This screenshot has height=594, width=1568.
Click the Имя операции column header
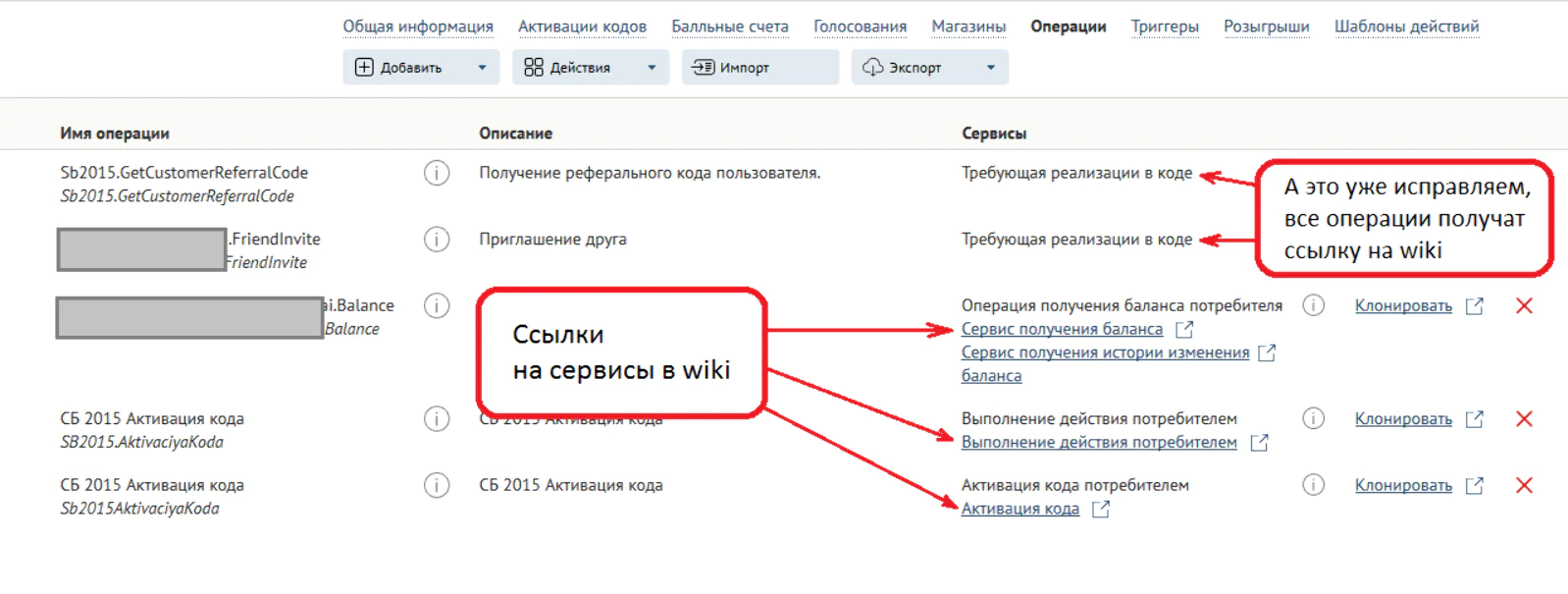coord(115,134)
